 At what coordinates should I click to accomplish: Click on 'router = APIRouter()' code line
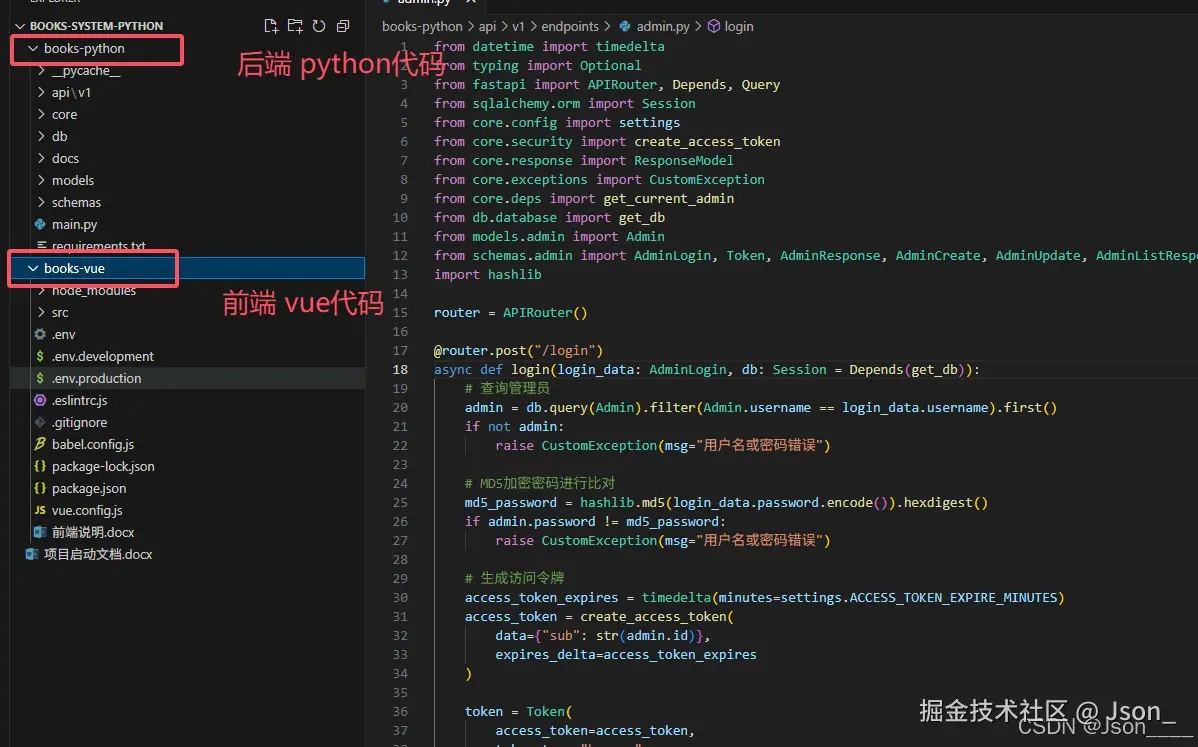510,312
